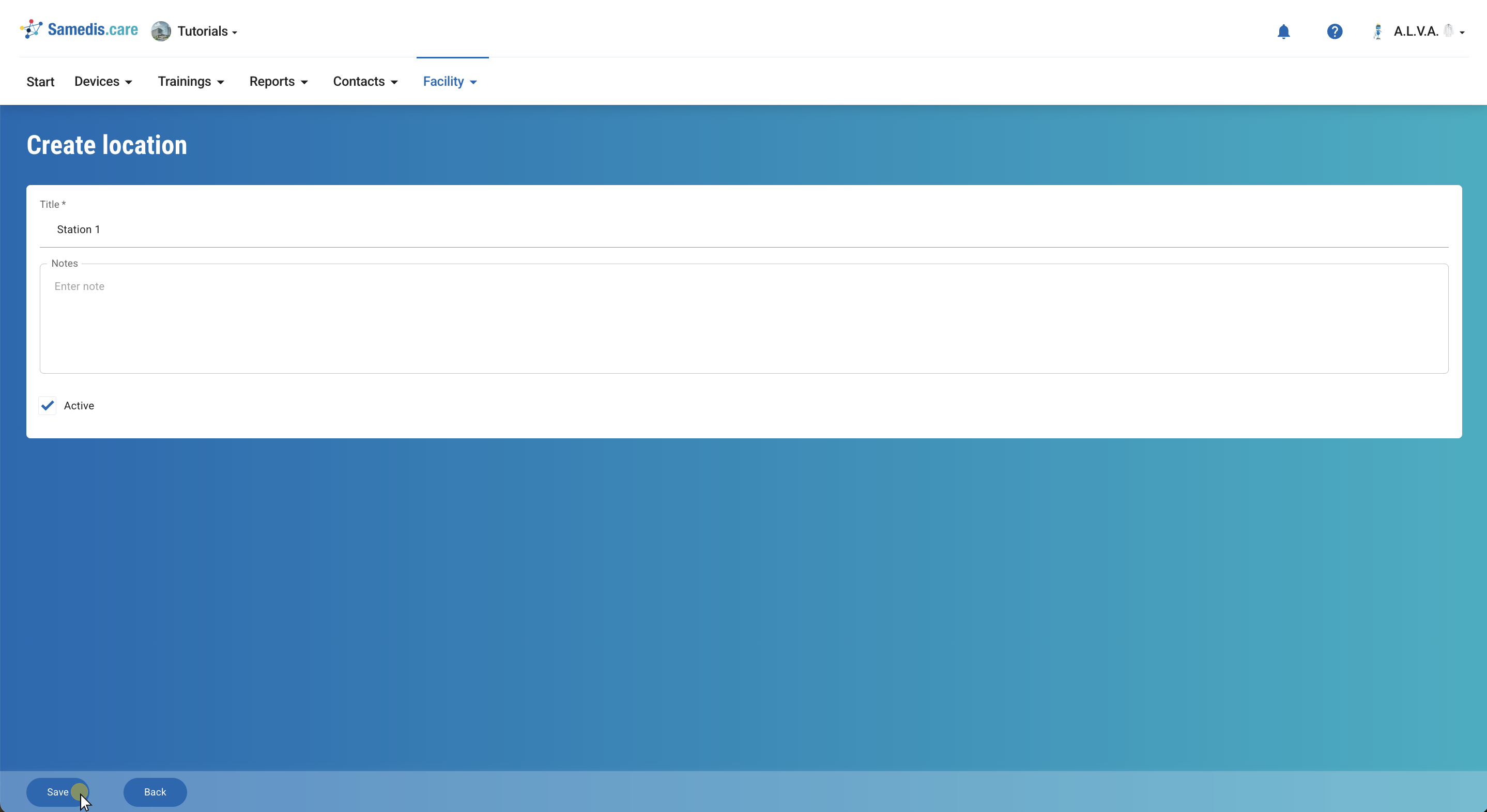Expand the Trainings menu
The width and height of the screenshot is (1487, 812).
point(191,81)
